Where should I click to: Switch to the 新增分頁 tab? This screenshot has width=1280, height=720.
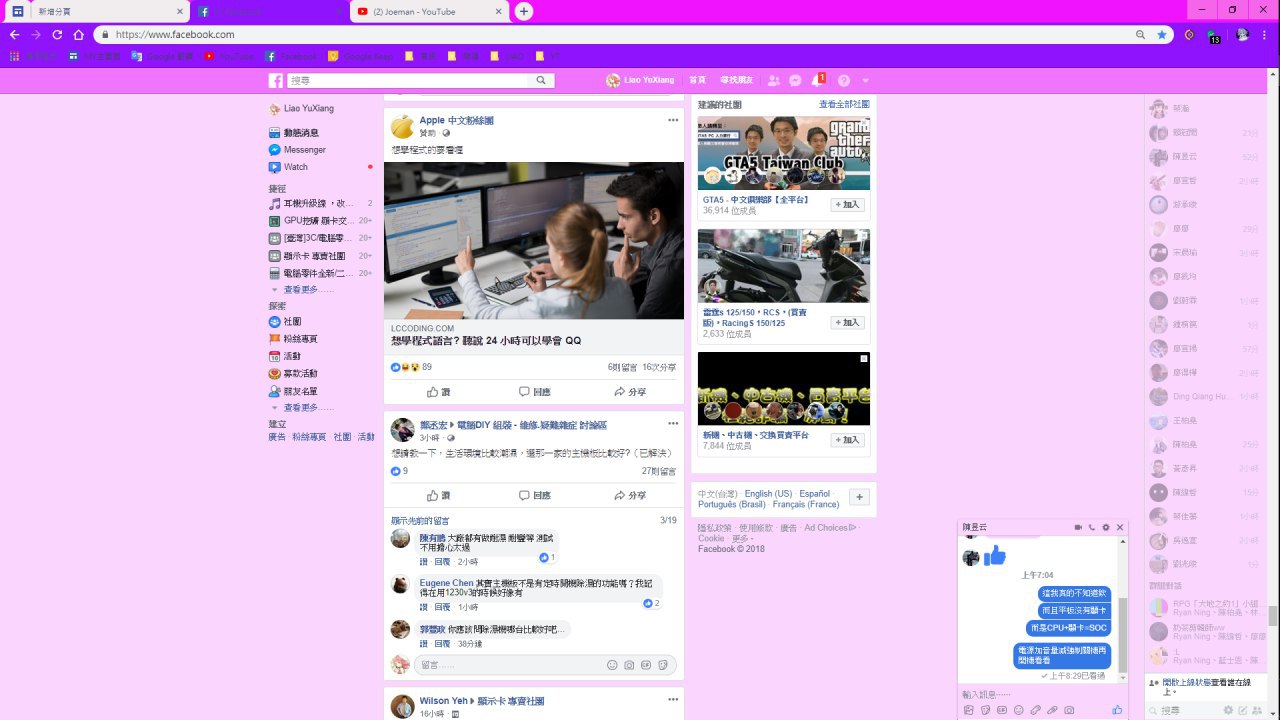(96, 11)
